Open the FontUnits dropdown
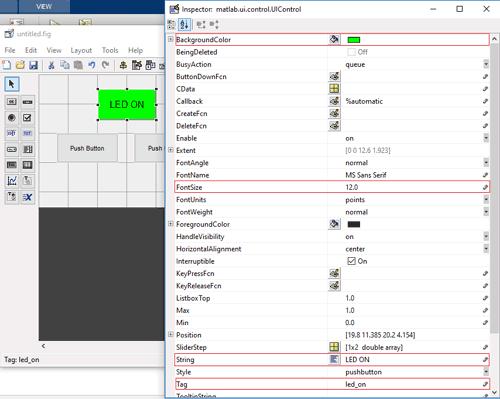Screen dimensions: 500x399 (486, 199)
